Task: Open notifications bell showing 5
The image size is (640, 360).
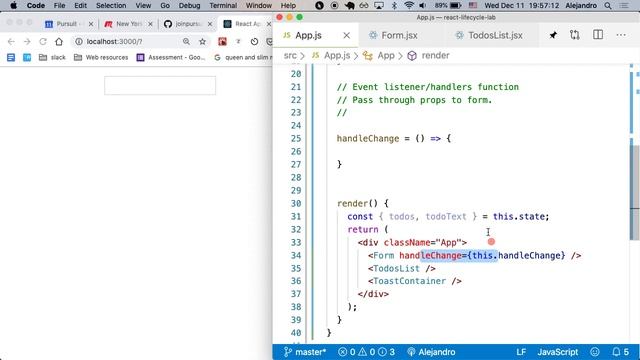Action: pos(620,352)
